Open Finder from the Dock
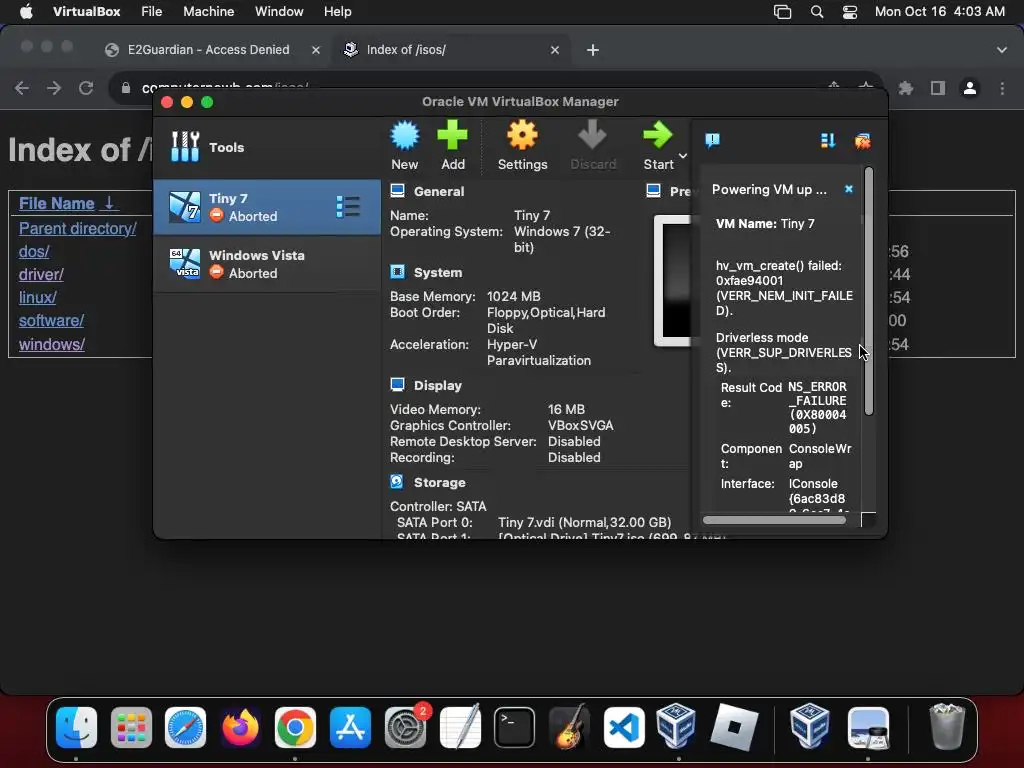1024x768 pixels. coord(76,727)
